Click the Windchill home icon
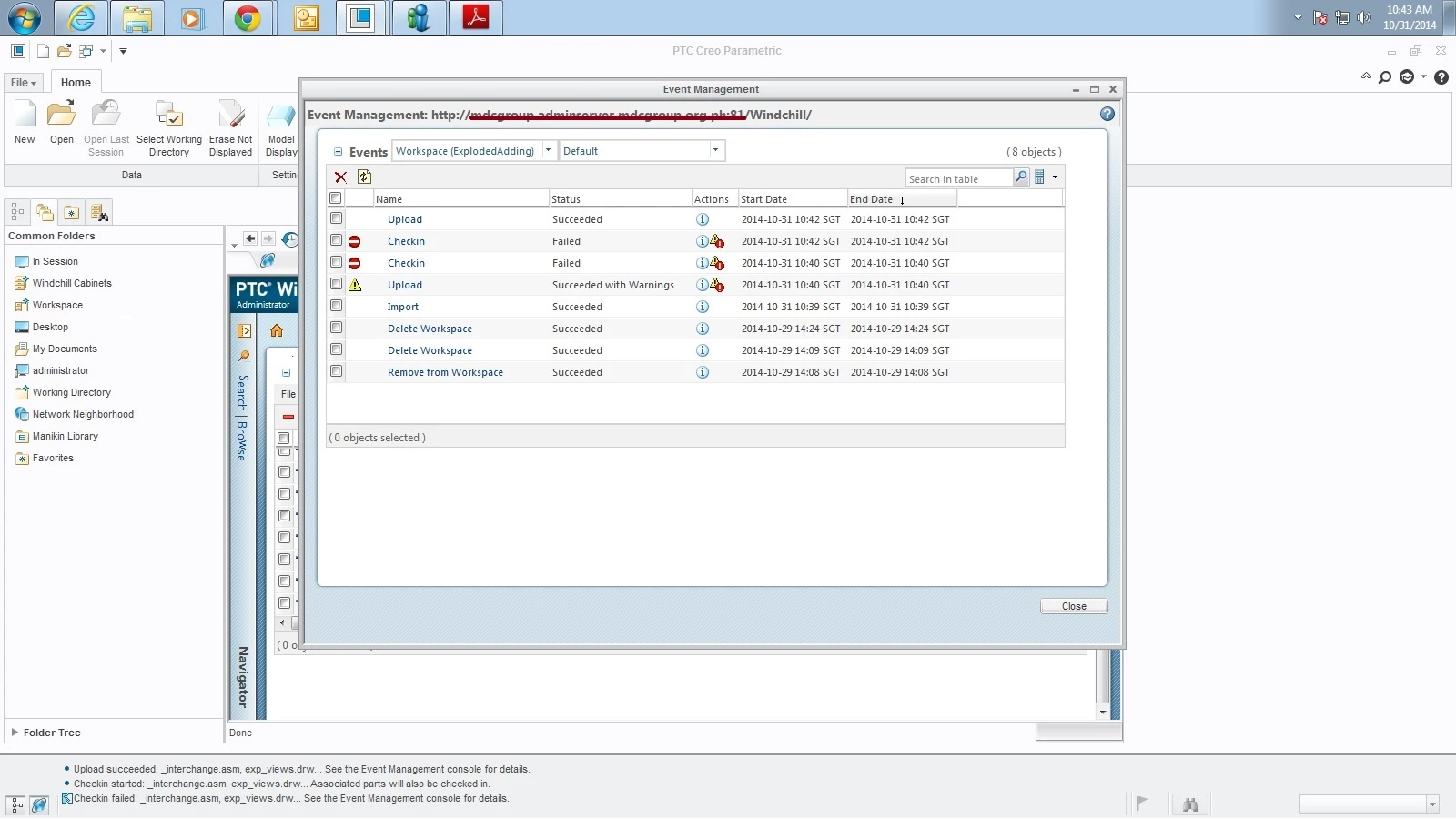Viewport: 1456px width, 819px height. click(277, 330)
